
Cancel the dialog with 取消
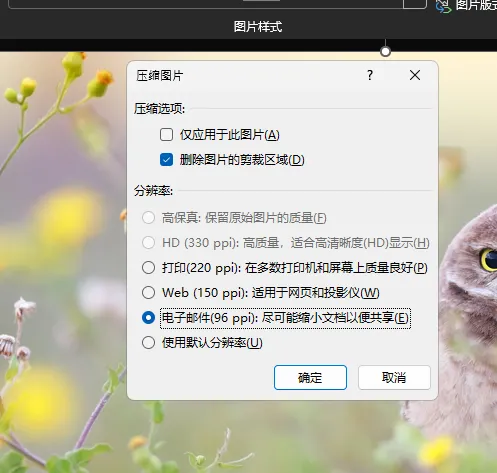coord(394,378)
